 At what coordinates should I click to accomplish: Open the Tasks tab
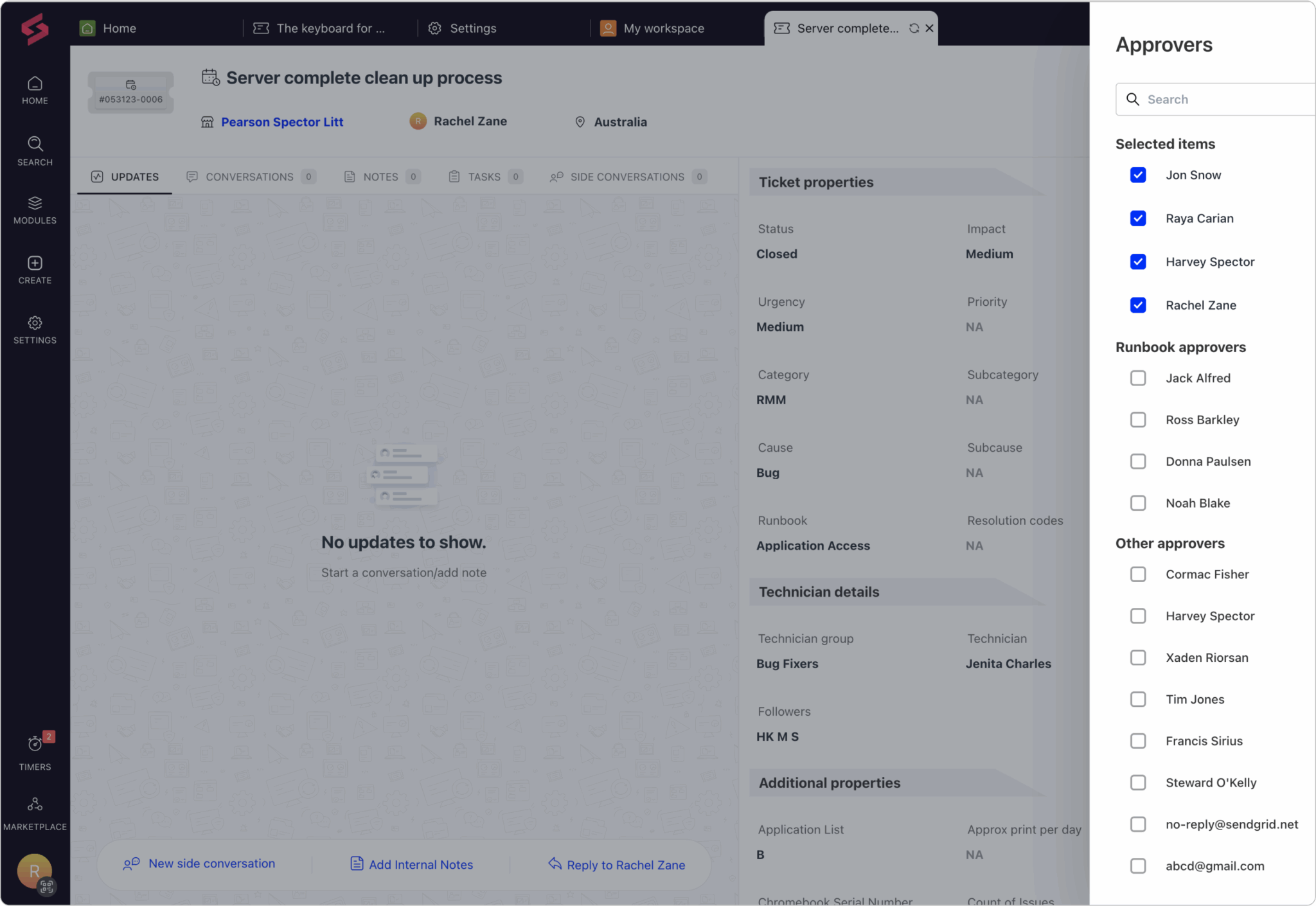point(483,177)
